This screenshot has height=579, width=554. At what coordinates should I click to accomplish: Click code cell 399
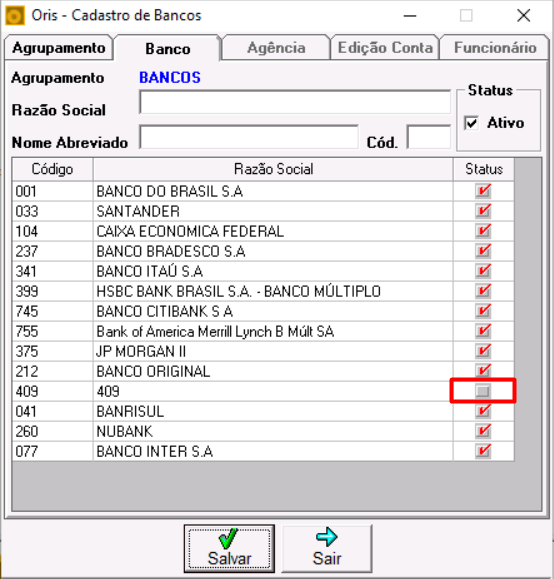(52, 291)
